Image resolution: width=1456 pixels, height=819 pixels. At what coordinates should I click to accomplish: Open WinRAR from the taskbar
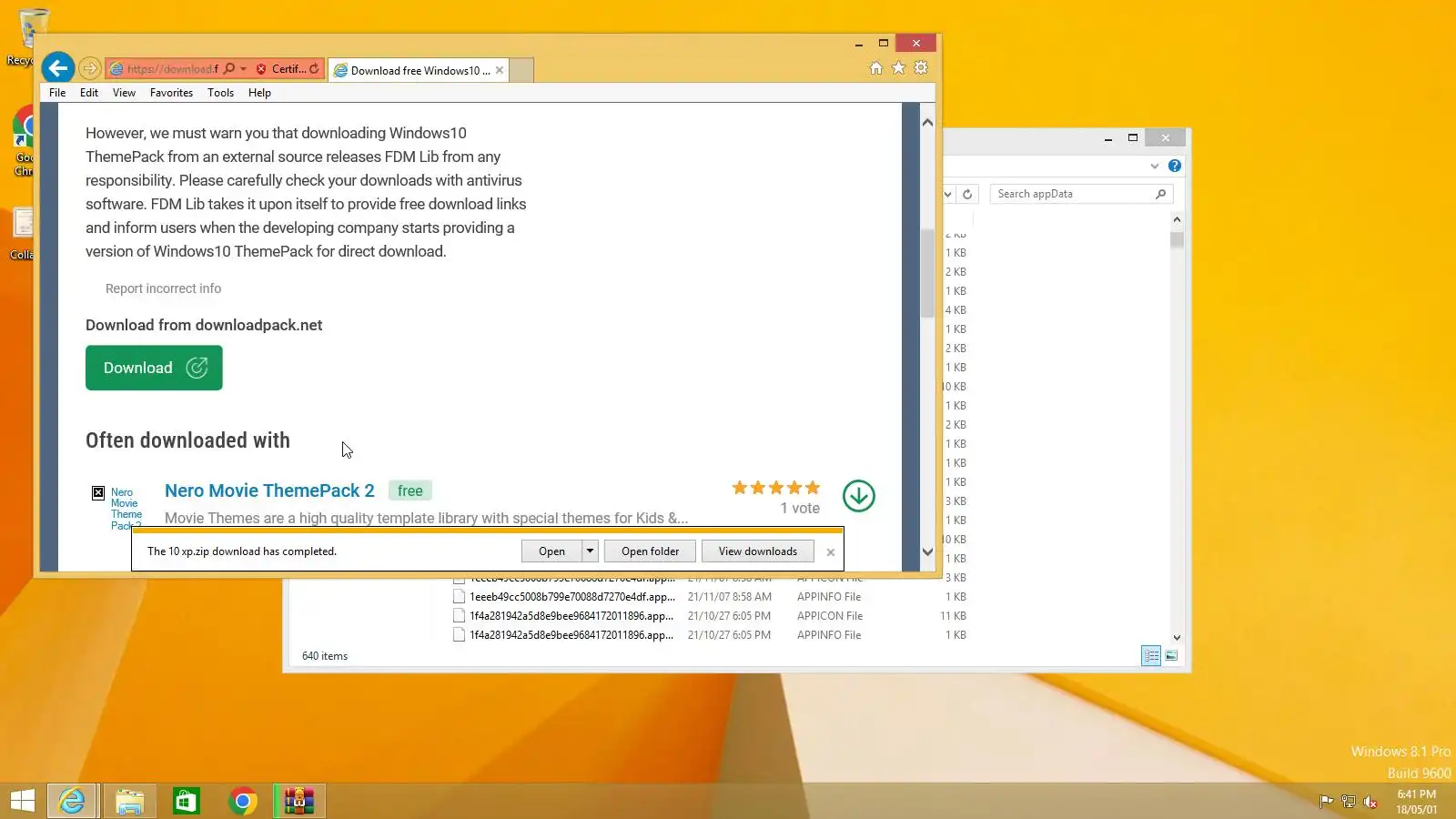(x=298, y=801)
